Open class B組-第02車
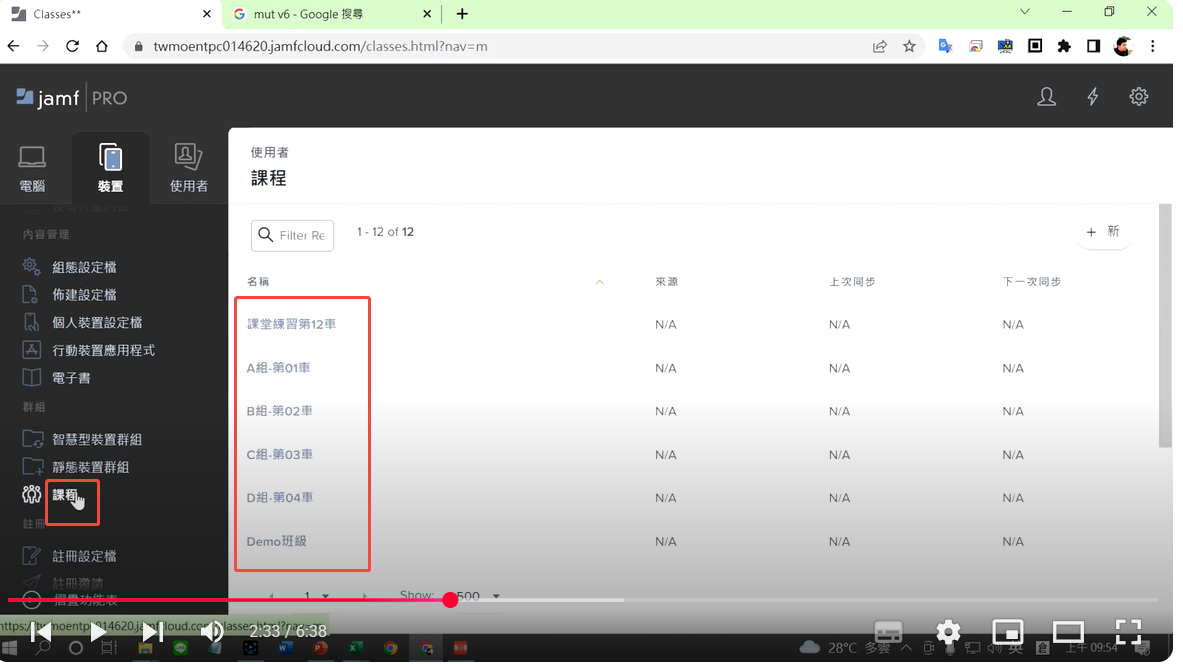1183x664 pixels. click(279, 411)
